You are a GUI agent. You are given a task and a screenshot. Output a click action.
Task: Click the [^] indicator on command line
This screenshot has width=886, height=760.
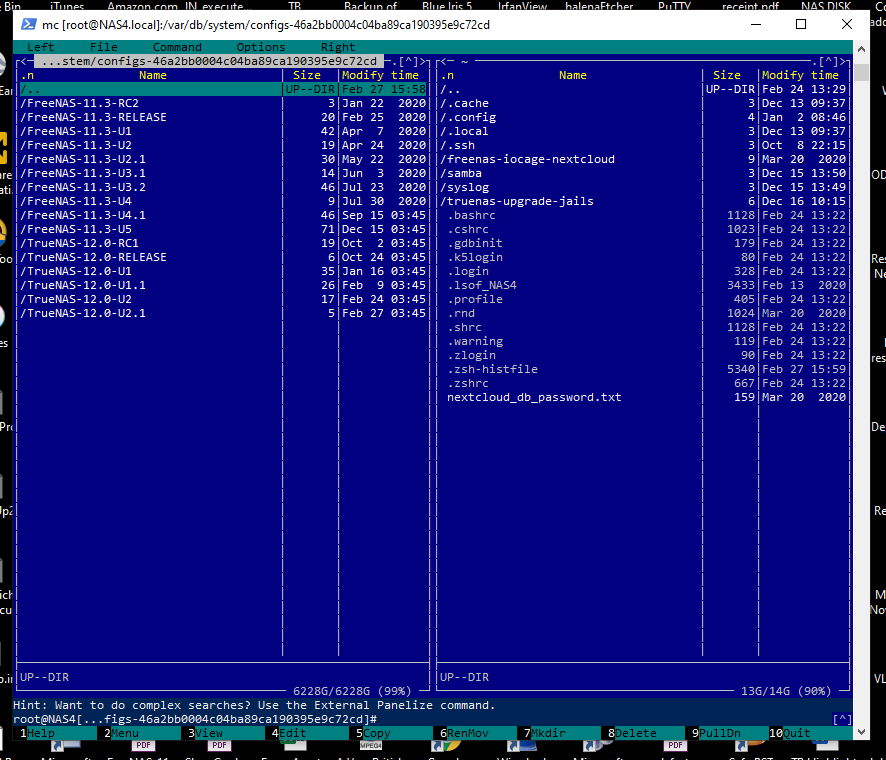click(x=842, y=719)
